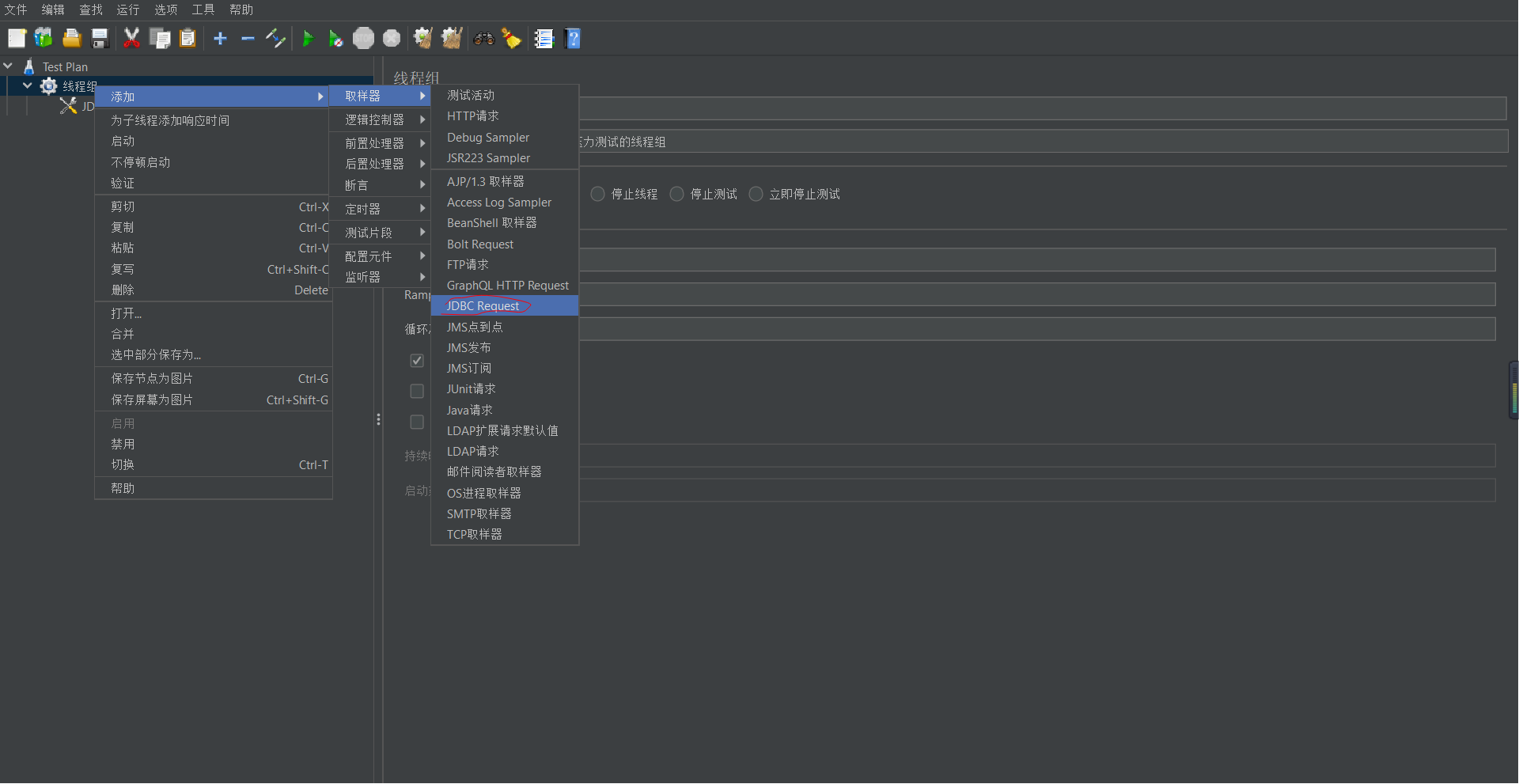1519x784 pixels.
Task: Select the 立即停止测试 radio button
Action: pos(756,194)
